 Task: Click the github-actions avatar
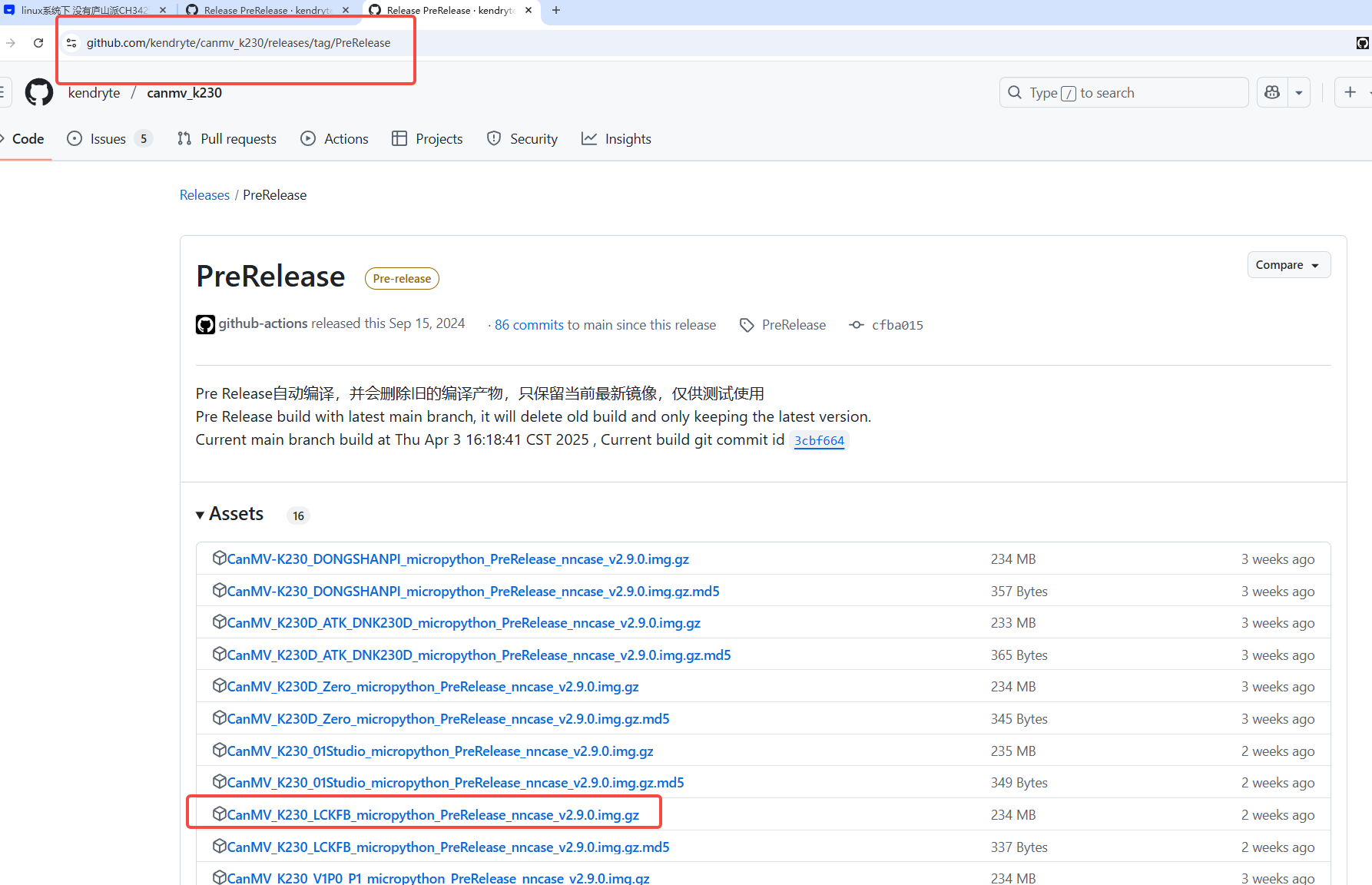click(x=205, y=325)
